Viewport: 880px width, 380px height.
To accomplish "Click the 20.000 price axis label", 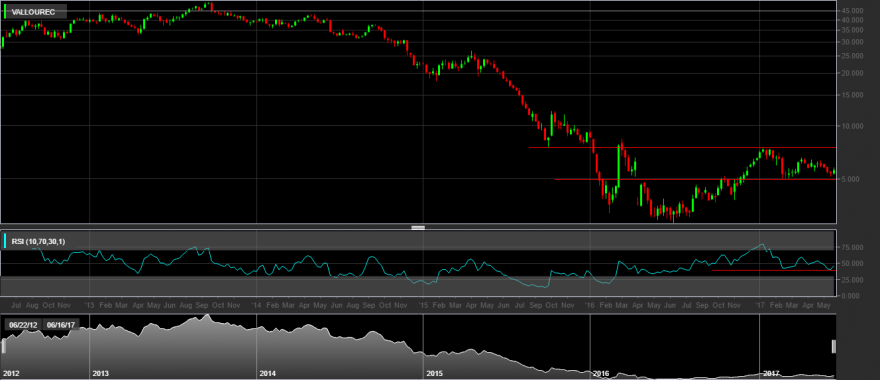I will coord(851,73).
